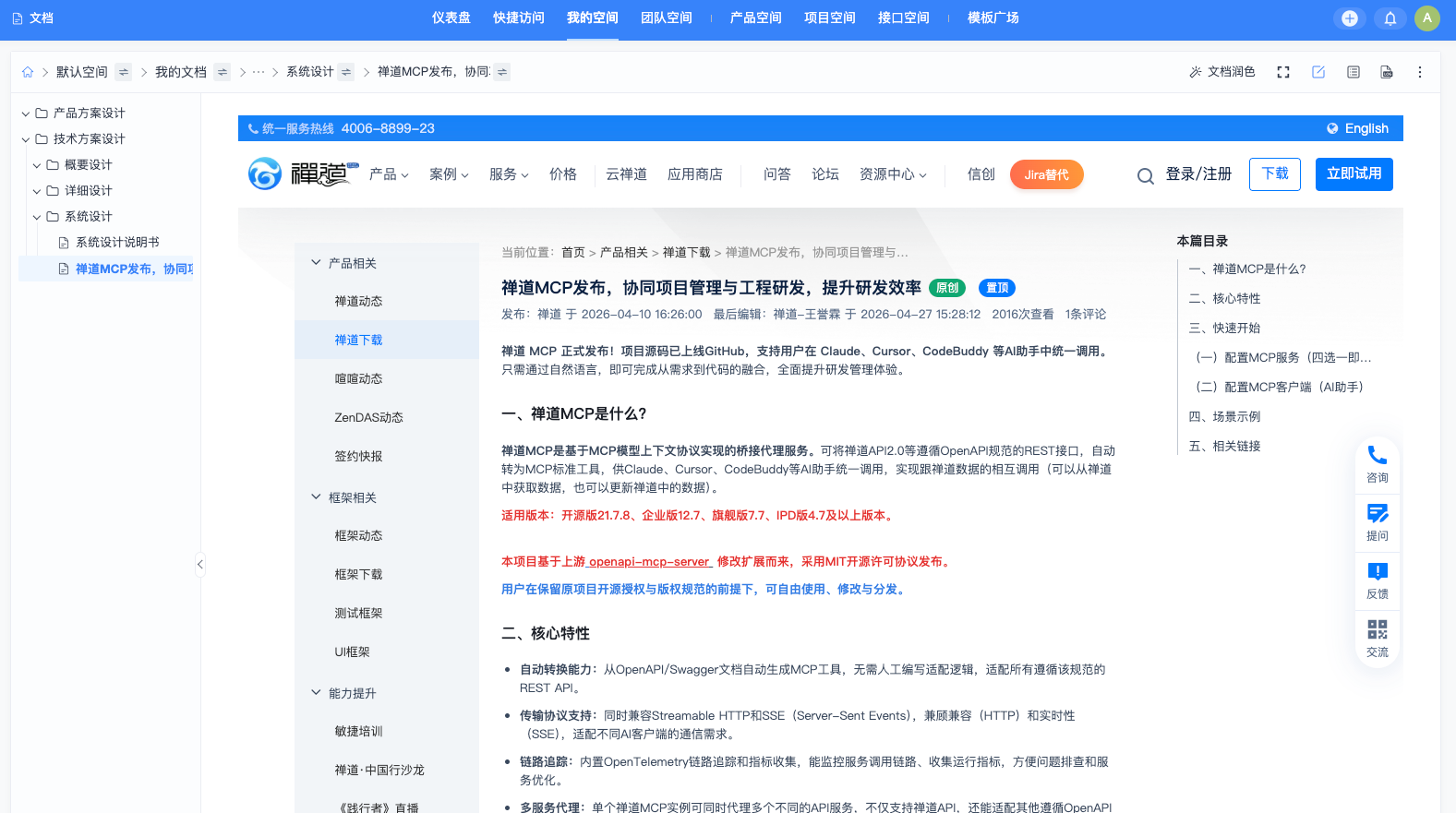Open the 服务 dropdown menu

[x=509, y=174]
